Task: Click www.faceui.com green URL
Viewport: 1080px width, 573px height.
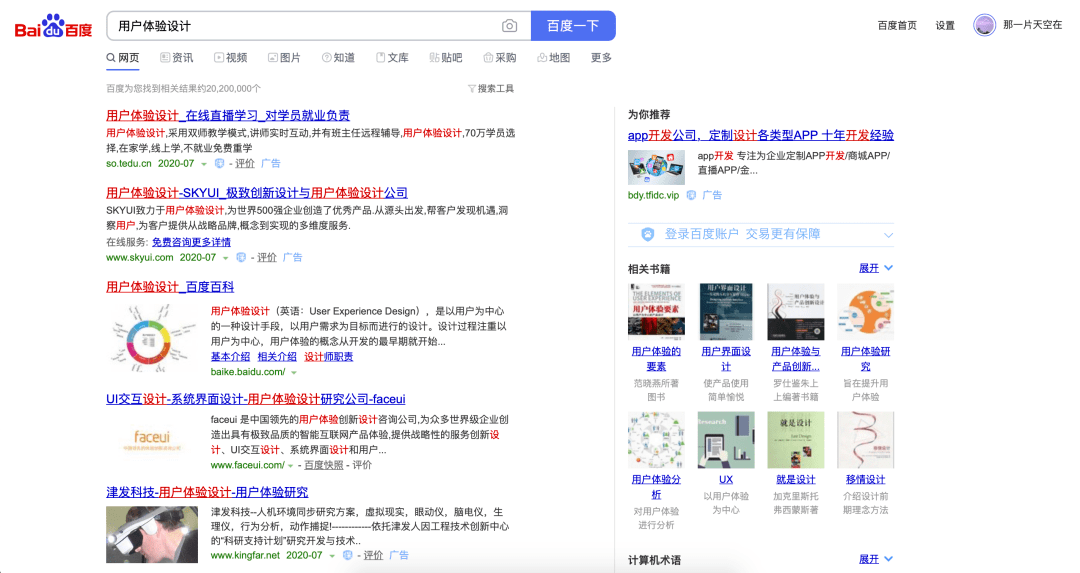Action: [x=247, y=466]
